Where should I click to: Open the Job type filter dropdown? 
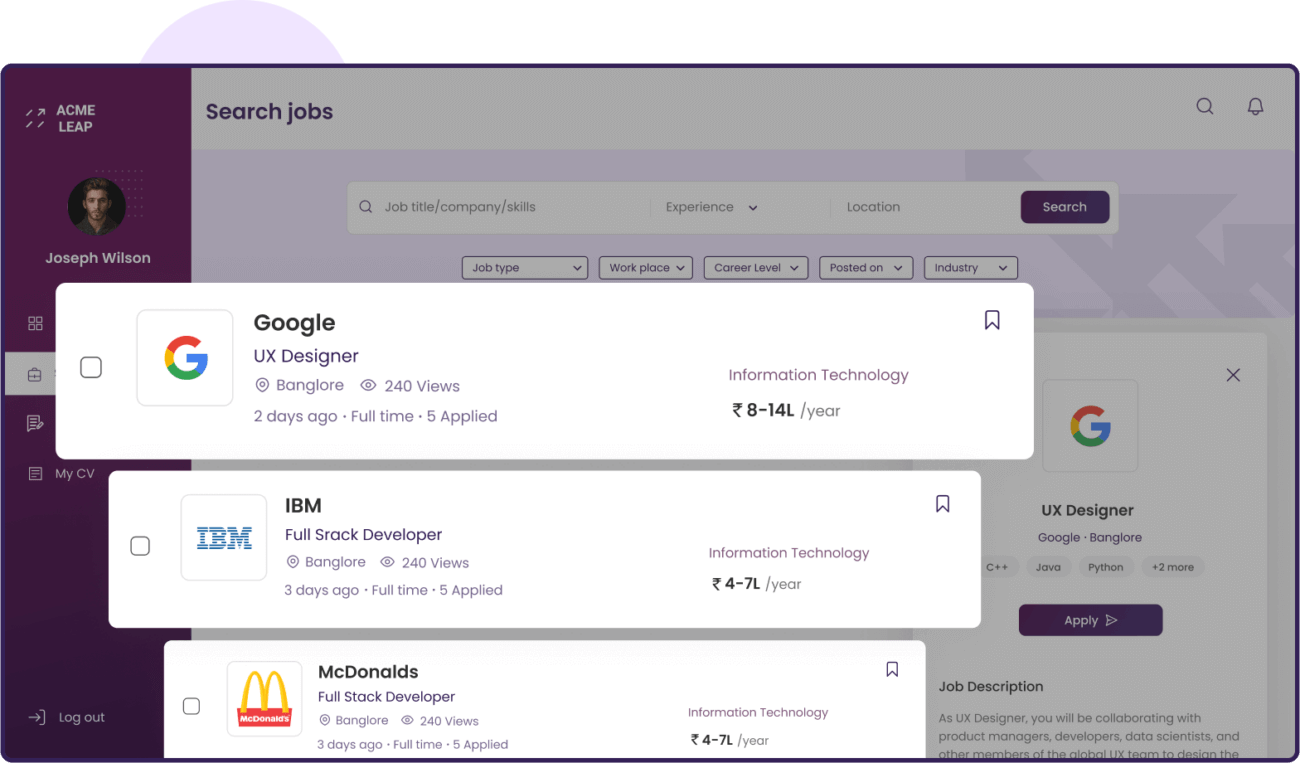(x=524, y=268)
